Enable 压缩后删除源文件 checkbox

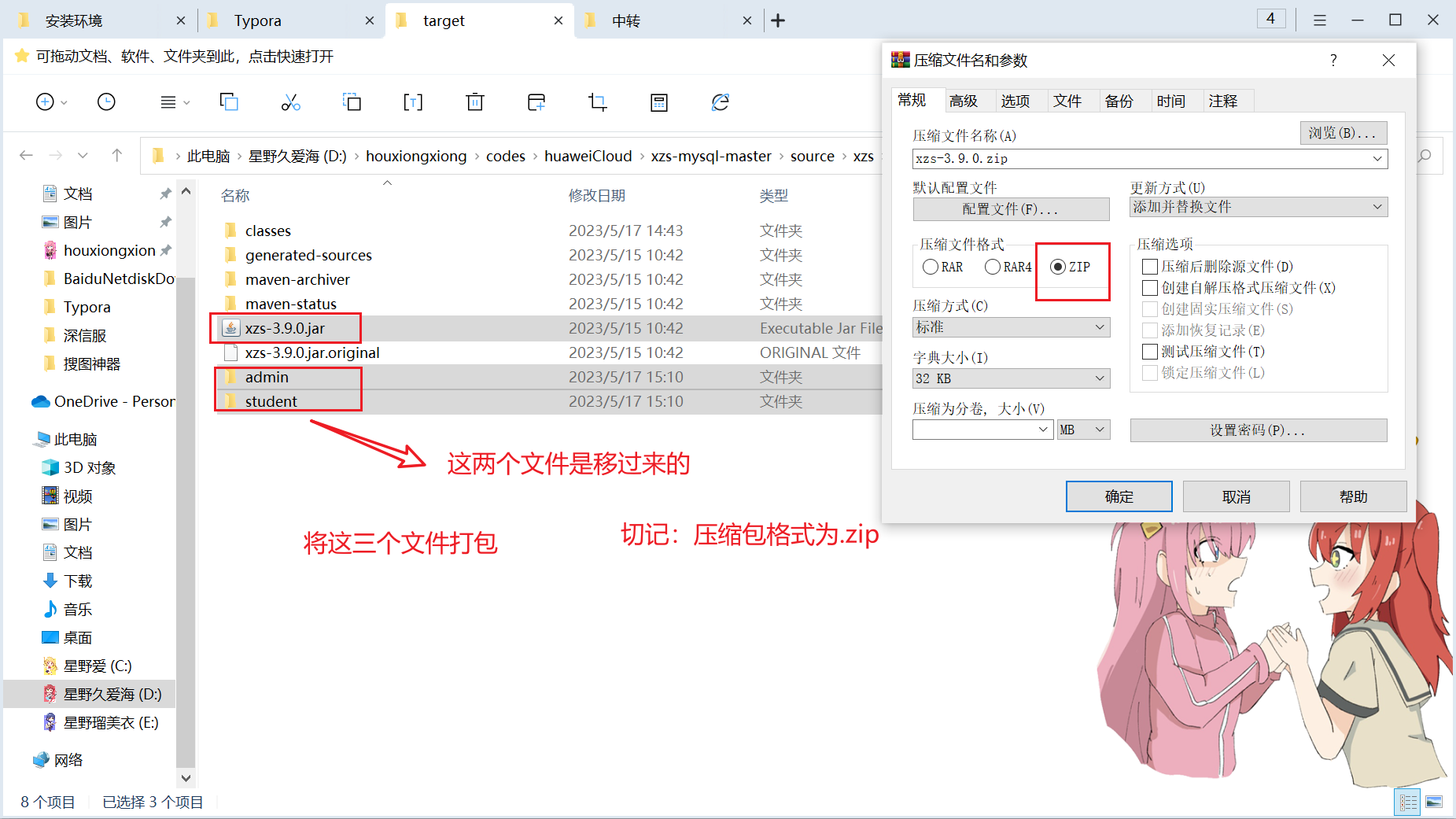pos(1150,267)
